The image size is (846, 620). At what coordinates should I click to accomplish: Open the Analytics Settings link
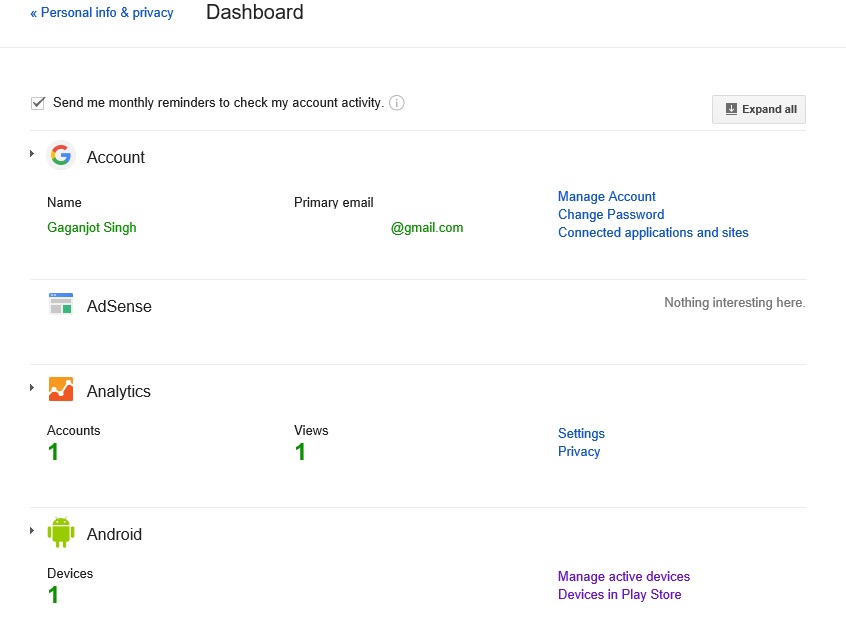tap(581, 433)
